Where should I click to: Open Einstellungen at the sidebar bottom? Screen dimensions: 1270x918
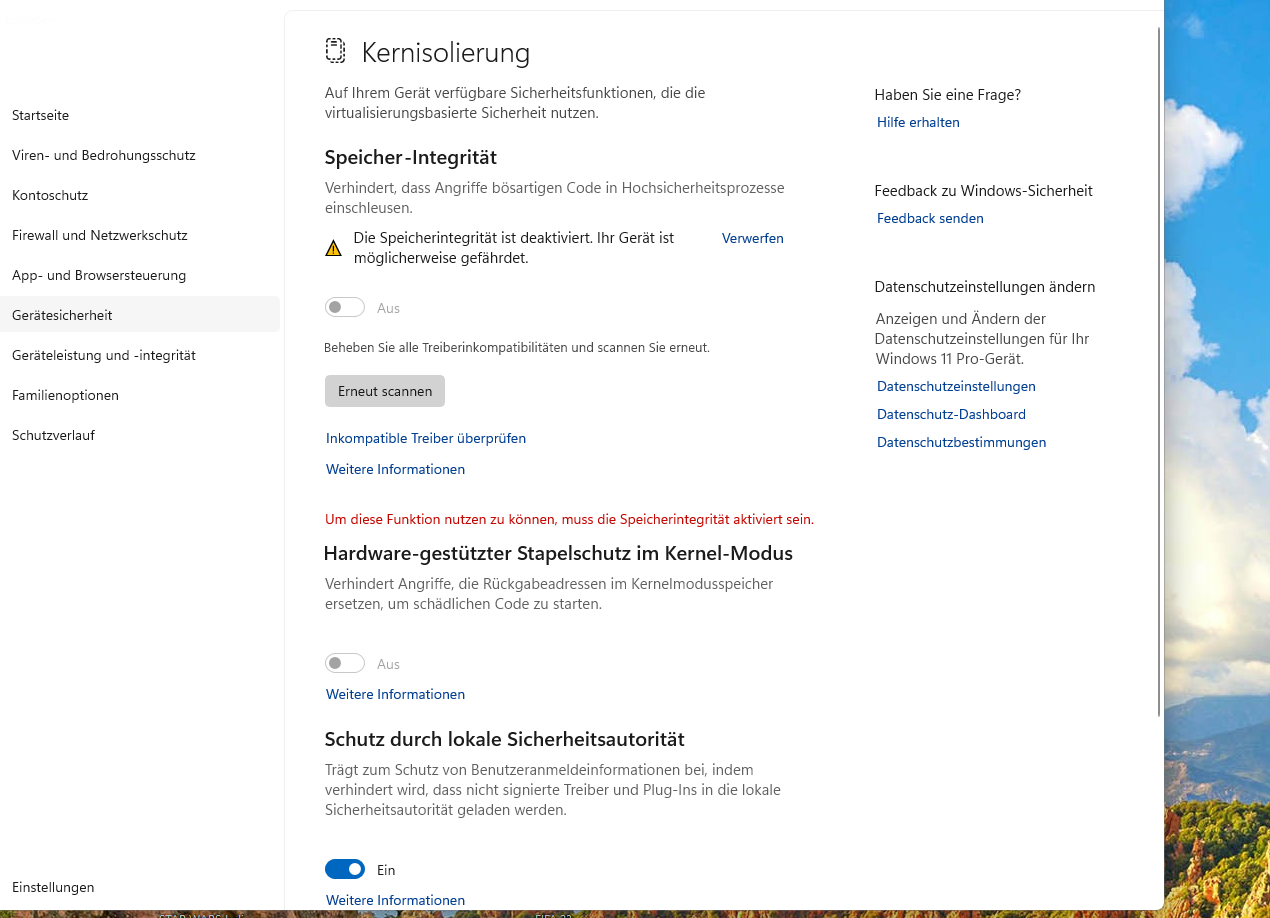(x=53, y=888)
